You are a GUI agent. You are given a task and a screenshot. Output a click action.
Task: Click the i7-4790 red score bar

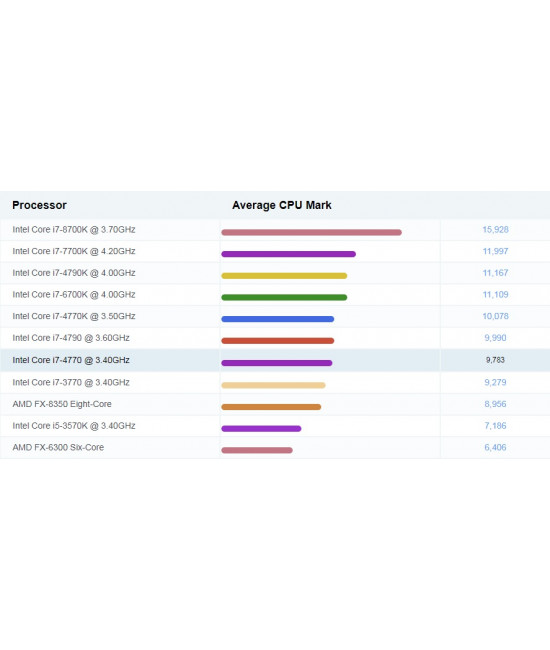pyautogui.click(x=278, y=341)
